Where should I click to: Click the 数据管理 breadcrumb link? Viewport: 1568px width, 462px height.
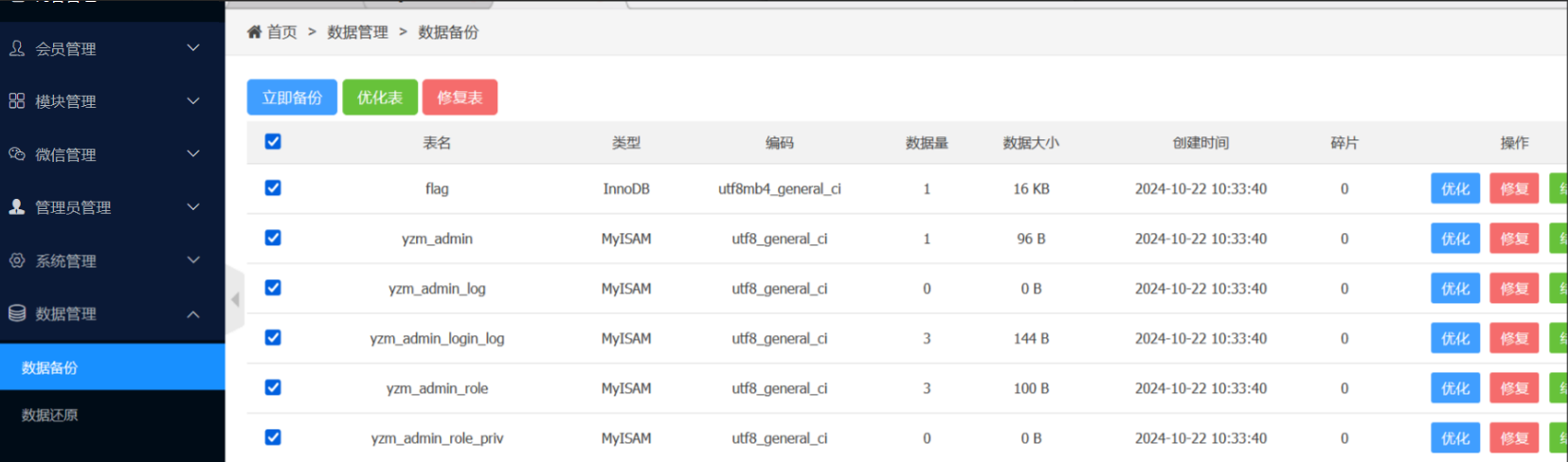pyautogui.click(x=357, y=32)
